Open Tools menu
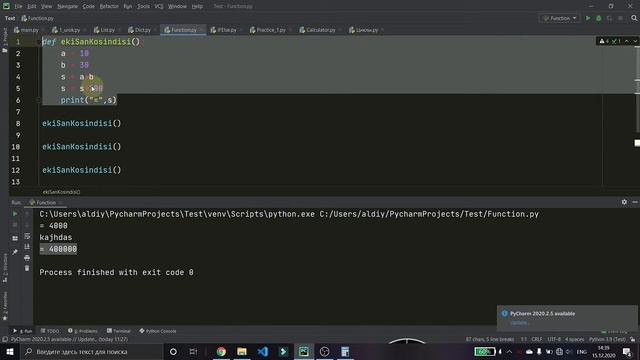The image size is (640, 360). point(143,6)
